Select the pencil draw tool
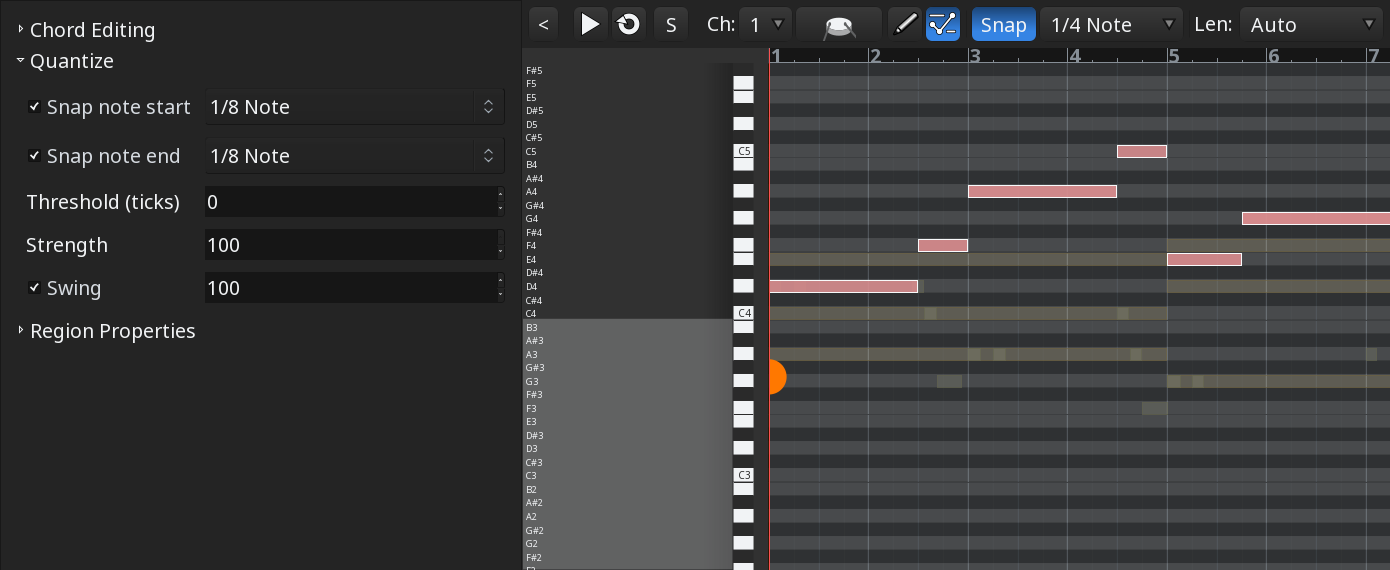1390x570 pixels. click(904, 24)
